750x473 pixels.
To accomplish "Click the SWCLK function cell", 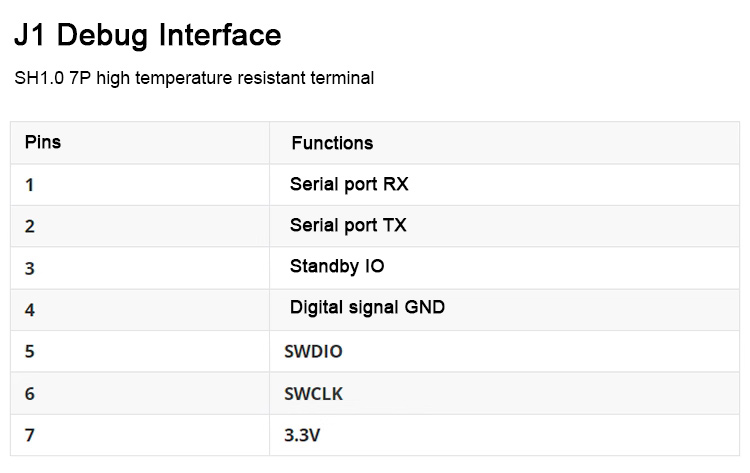I will coord(505,393).
